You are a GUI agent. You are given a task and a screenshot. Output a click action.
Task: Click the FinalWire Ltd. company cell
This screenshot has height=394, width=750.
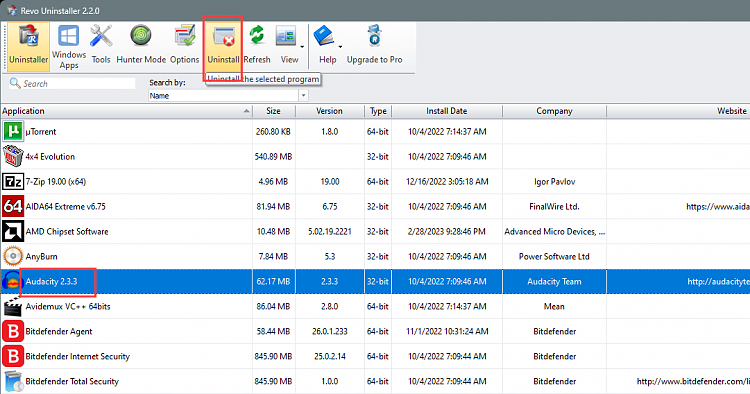(554, 207)
